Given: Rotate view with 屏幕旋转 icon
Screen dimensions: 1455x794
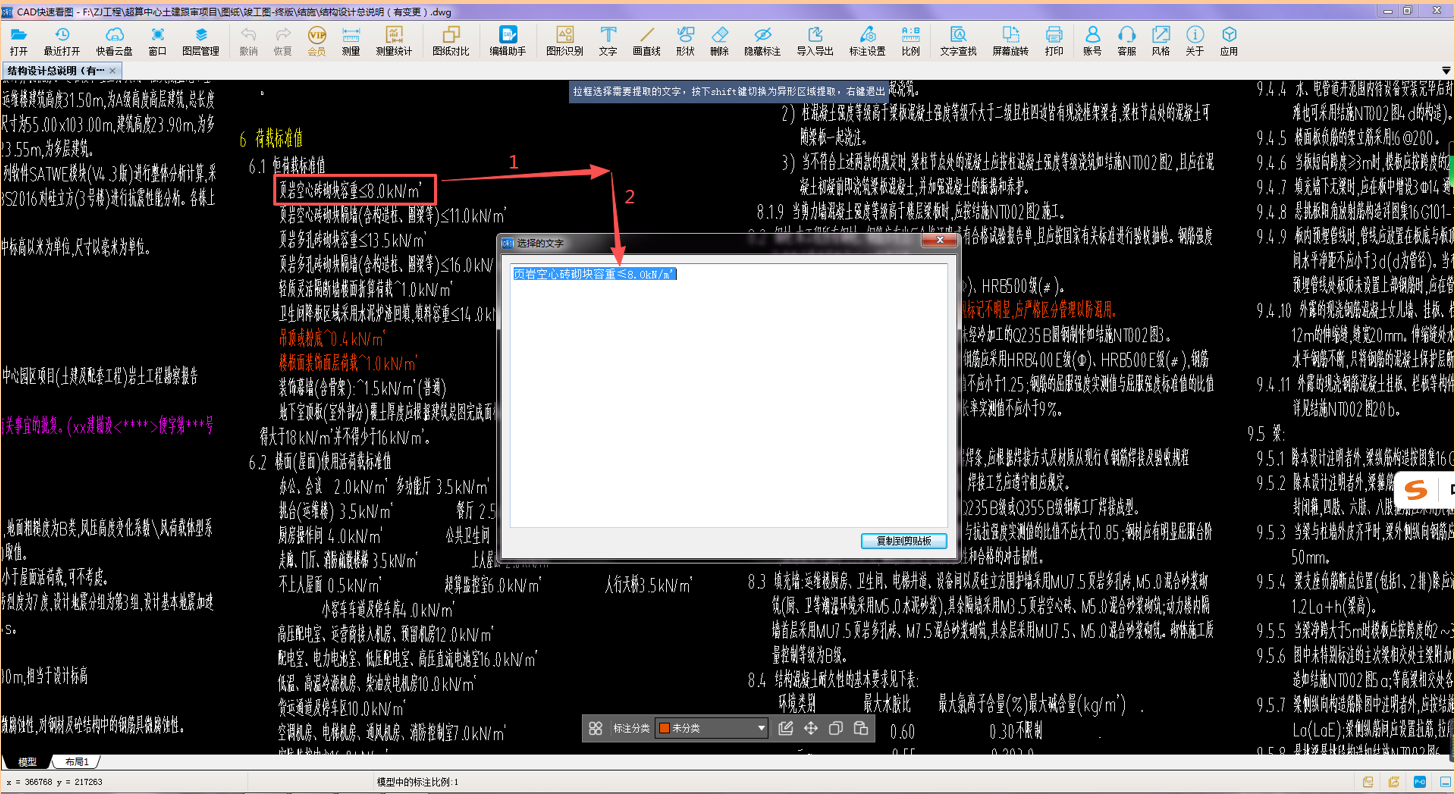Looking at the screenshot, I should pos(1009,41).
